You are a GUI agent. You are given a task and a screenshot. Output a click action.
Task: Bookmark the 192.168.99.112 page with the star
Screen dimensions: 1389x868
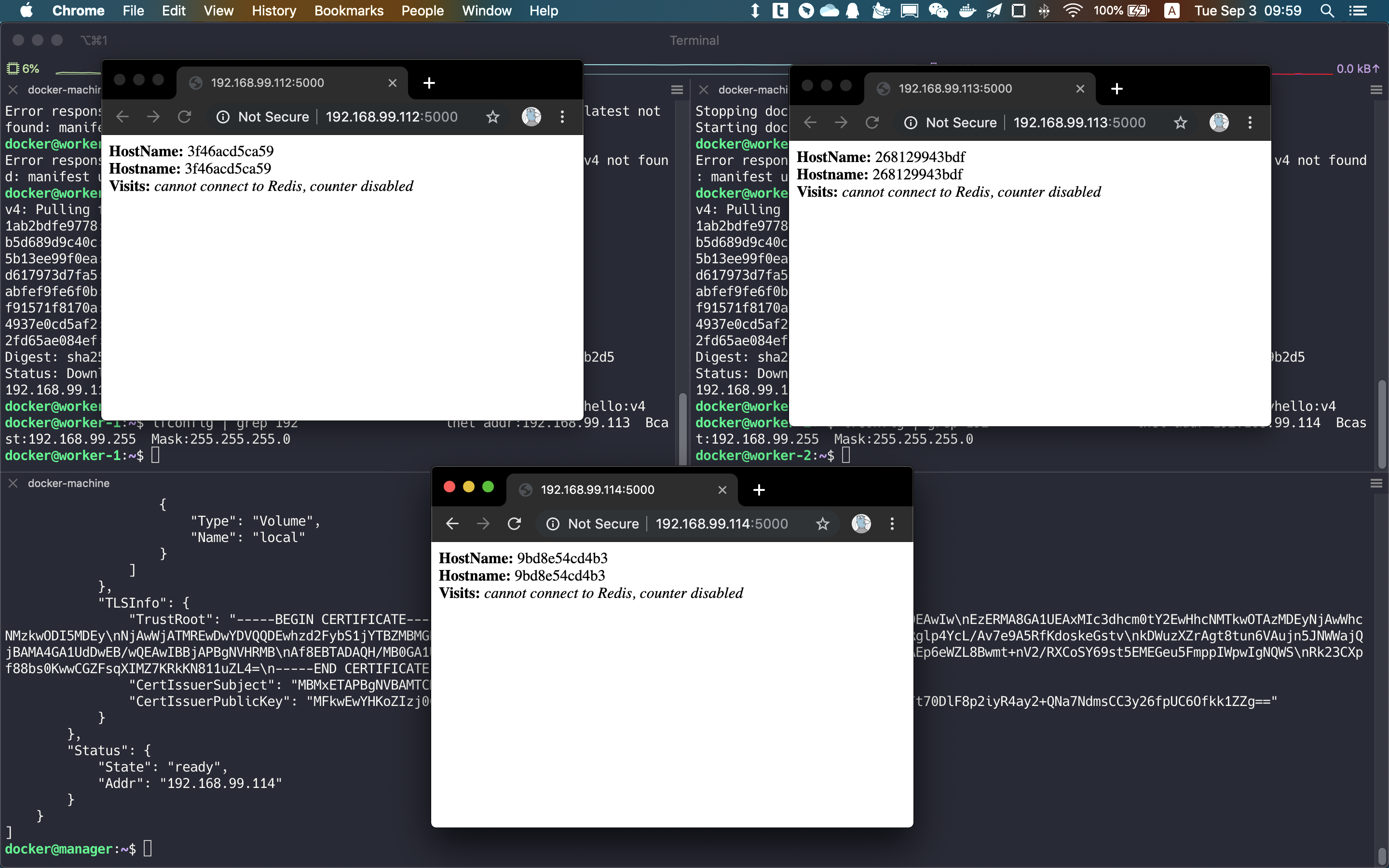pos(492,117)
